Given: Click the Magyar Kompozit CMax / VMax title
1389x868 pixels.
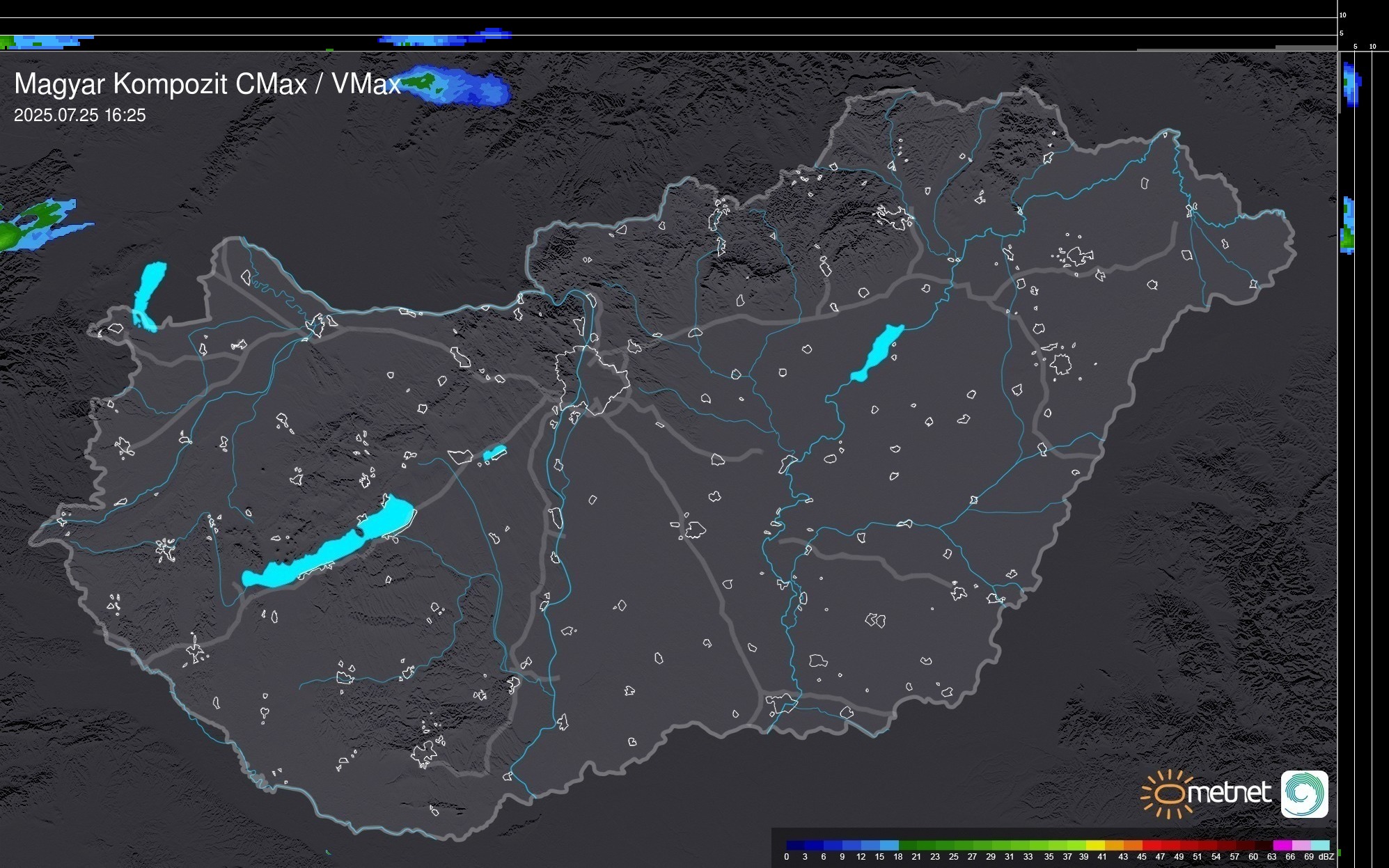Looking at the screenshot, I should click(x=207, y=84).
